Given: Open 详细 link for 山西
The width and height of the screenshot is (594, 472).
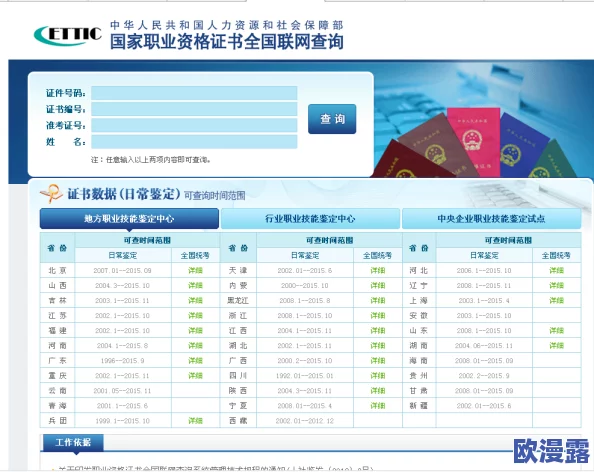Looking at the screenshot, I should (x=195, y=286).
